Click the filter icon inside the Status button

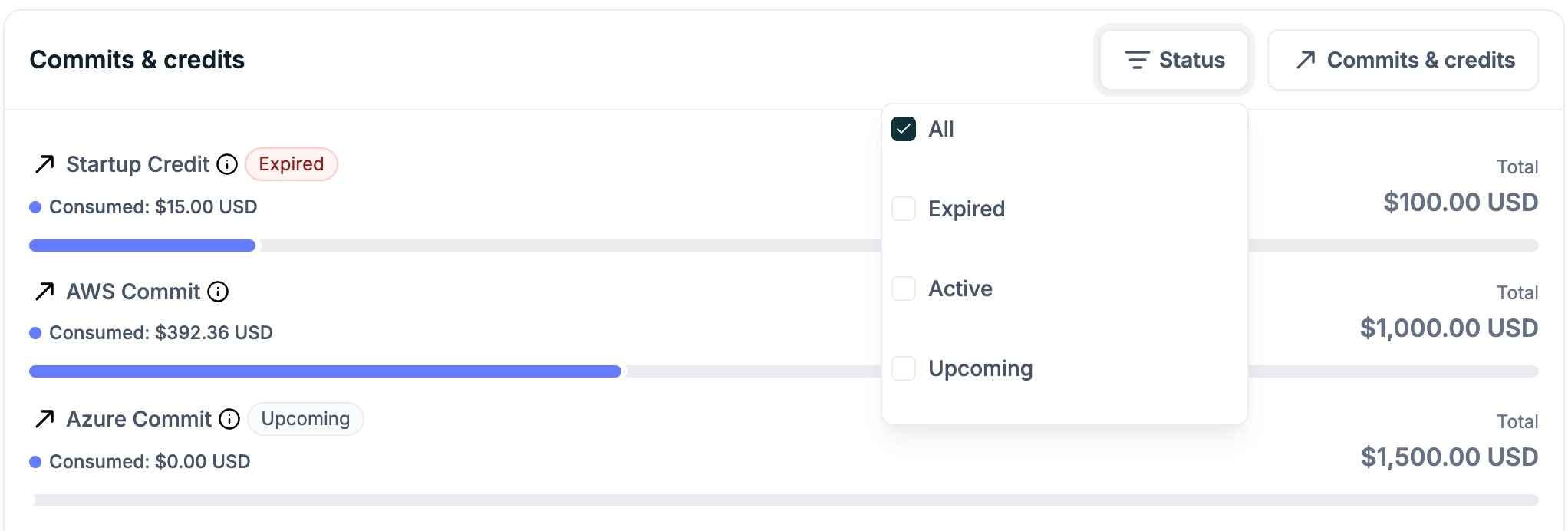click(1137, 59)
